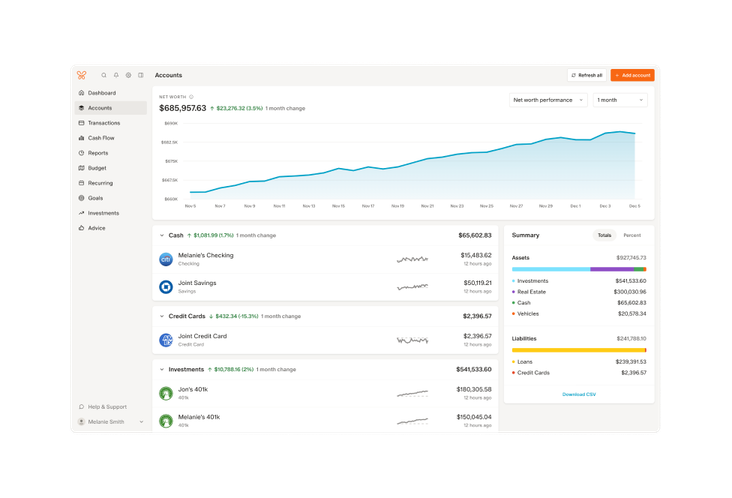Click Jon's 401k balance $180,305.58
The height and width of the screenshot is (498, 732).
[x=474, y=389]
